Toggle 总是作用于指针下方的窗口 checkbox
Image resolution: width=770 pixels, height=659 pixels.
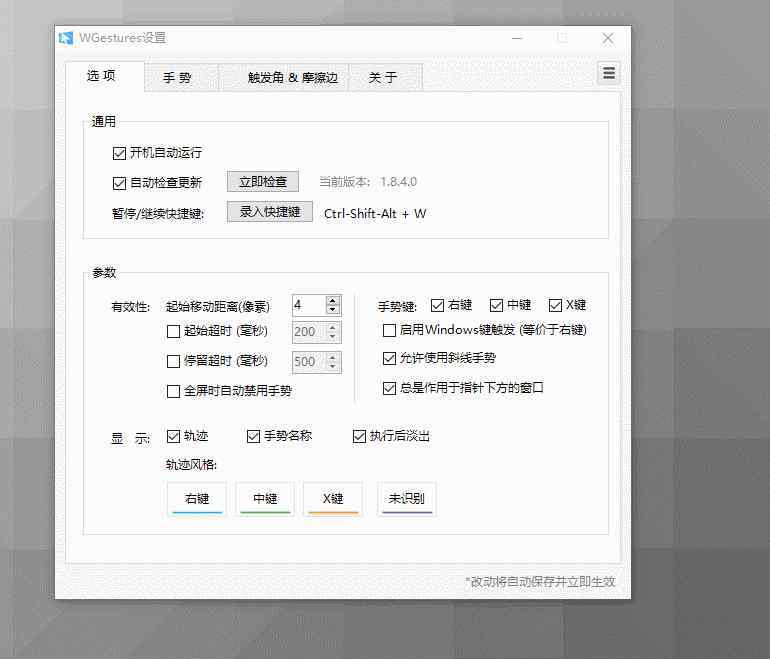(389, 388)
